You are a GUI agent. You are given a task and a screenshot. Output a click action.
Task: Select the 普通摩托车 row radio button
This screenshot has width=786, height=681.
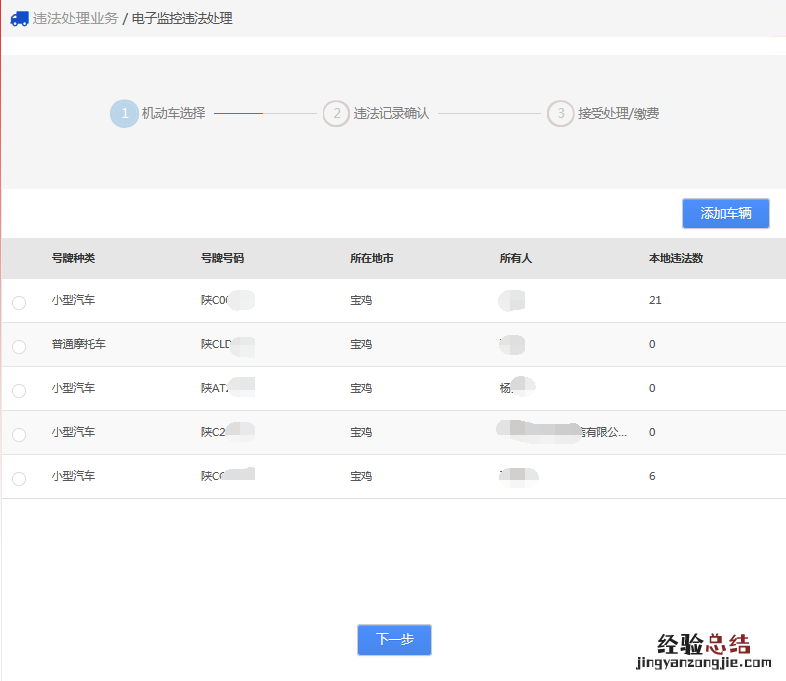[x=19, y=347]
